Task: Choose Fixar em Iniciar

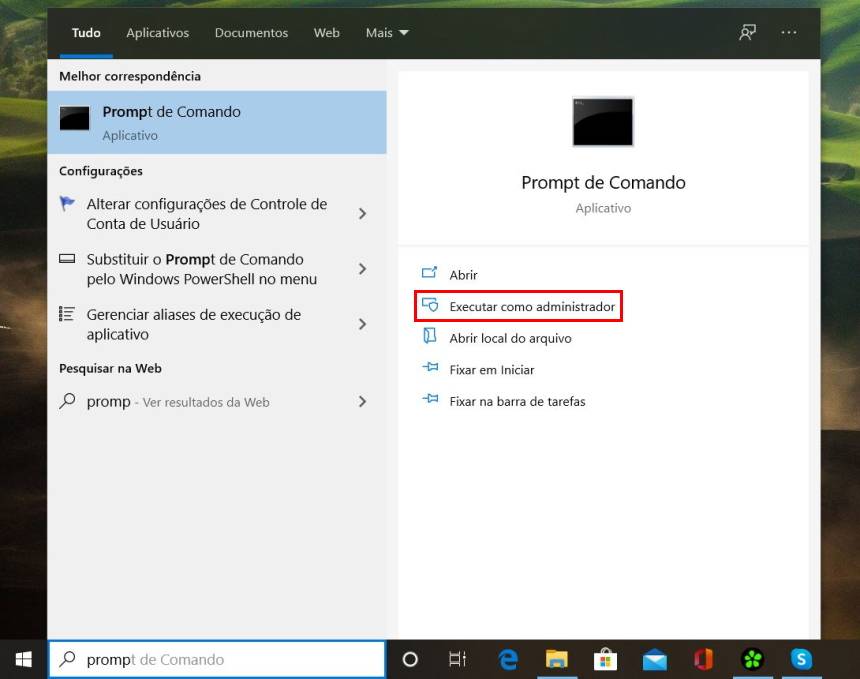Action: tap(492, 370)
